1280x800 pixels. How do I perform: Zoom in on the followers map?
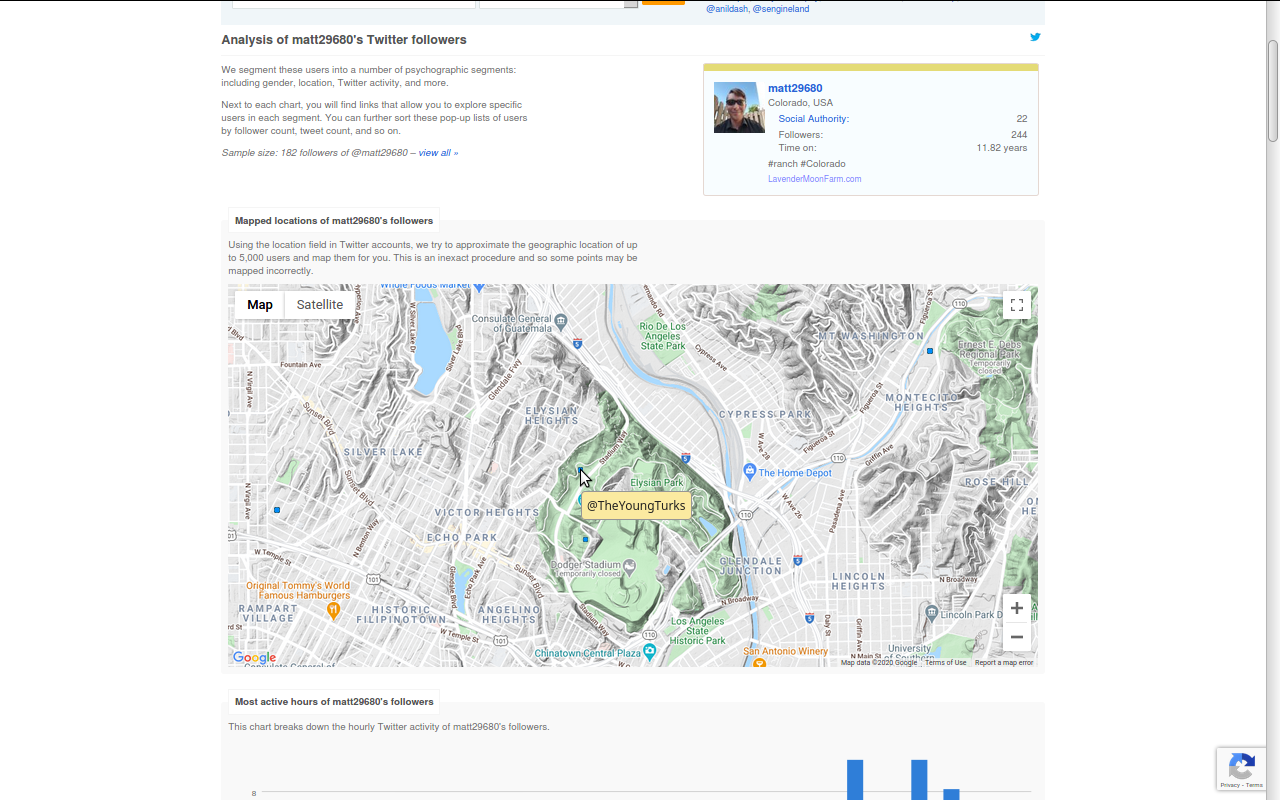point(1017,608)
